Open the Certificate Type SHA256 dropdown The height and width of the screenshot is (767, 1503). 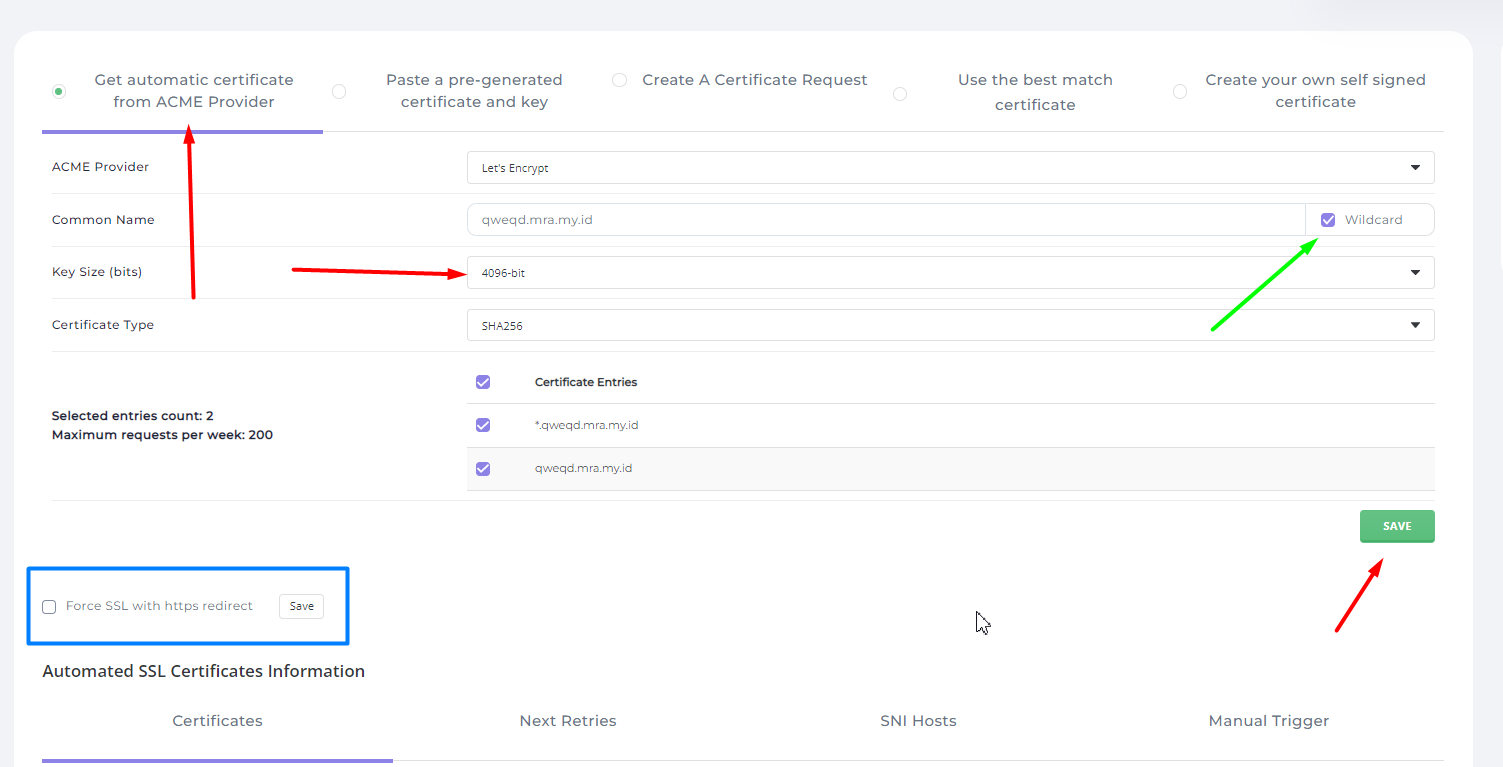pyautogui.click(x=950, y=325)
